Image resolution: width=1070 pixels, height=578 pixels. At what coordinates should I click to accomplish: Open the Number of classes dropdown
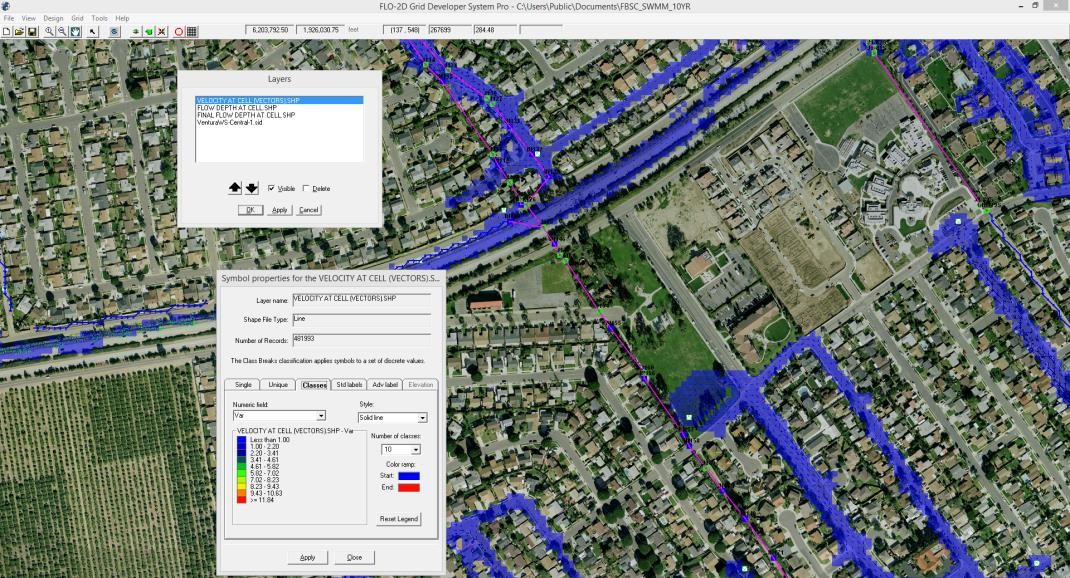tap(415, 450)
